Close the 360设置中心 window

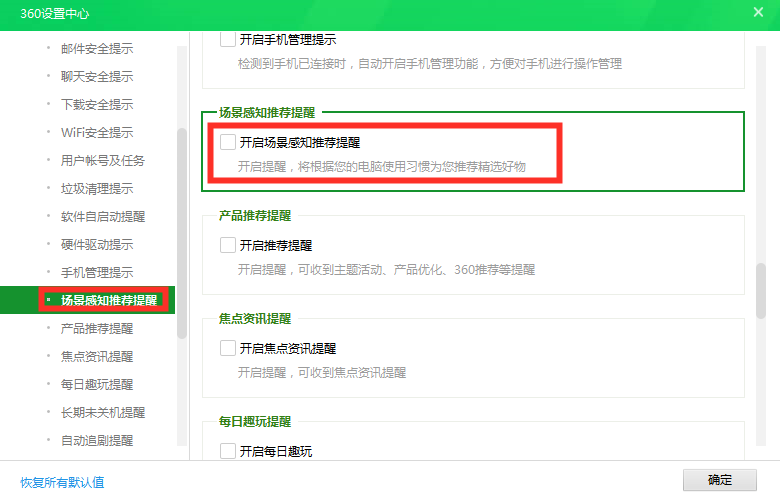coord(758,12)
